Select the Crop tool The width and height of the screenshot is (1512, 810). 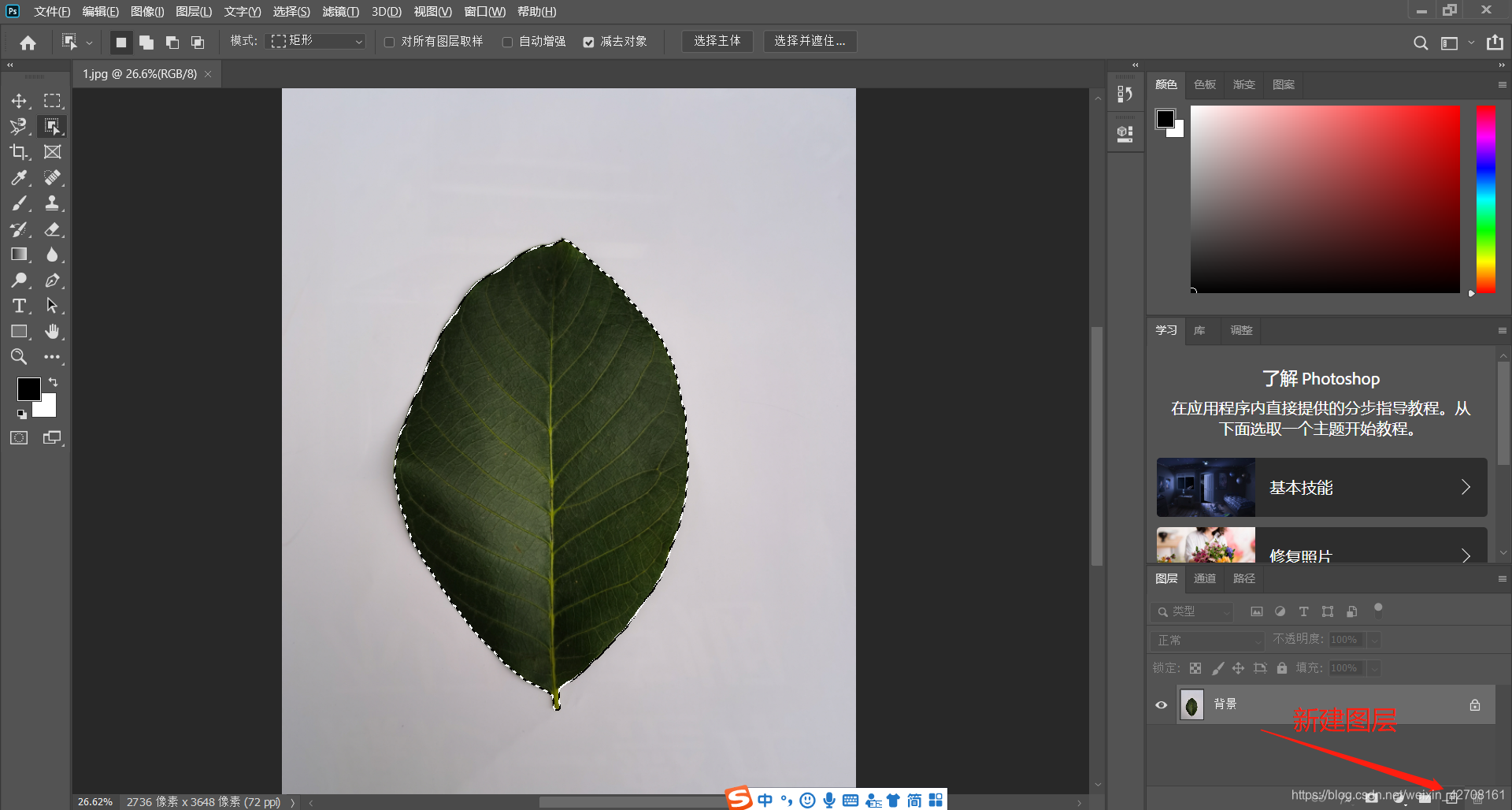[19, 152]
